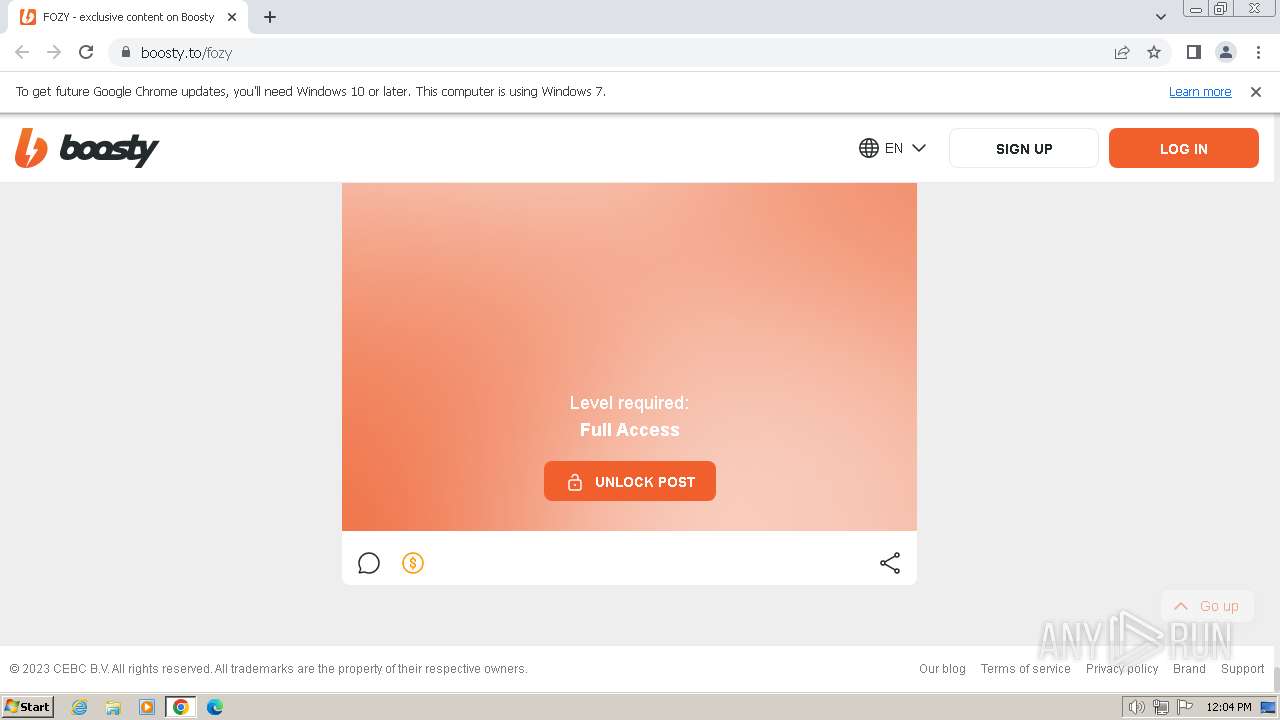Click the LOG IN button

click(x=1184, y=148)
